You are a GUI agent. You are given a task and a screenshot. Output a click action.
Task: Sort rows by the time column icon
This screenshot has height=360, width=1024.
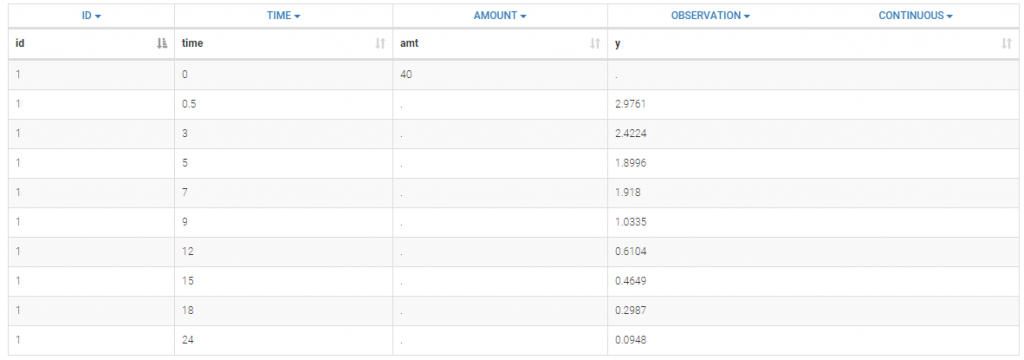[380, 44]
